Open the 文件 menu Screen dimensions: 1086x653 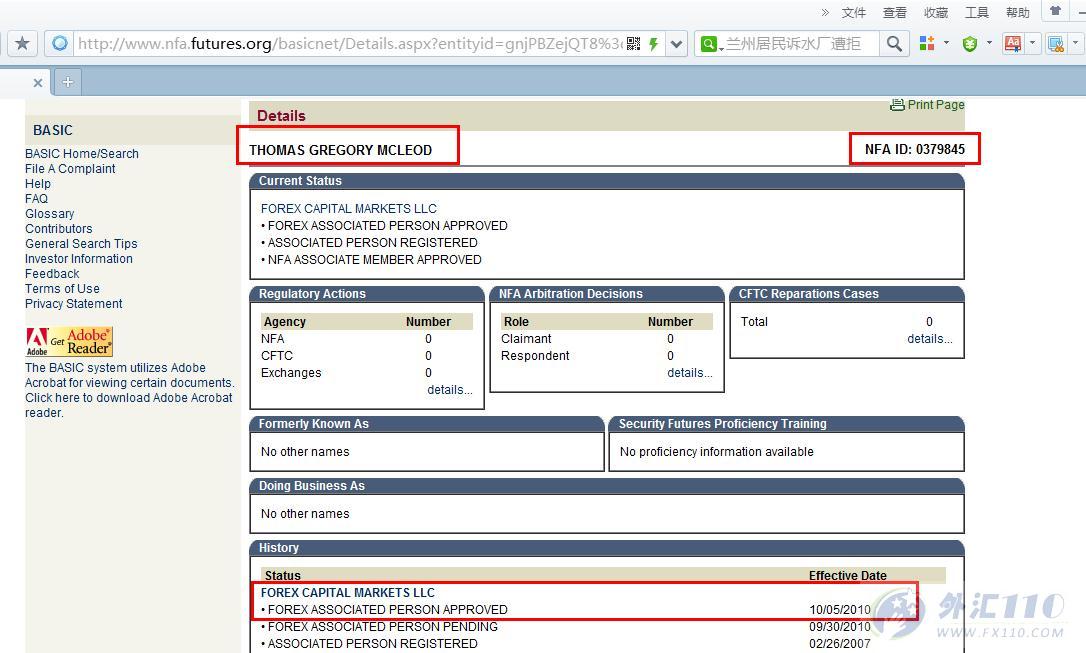853,12
